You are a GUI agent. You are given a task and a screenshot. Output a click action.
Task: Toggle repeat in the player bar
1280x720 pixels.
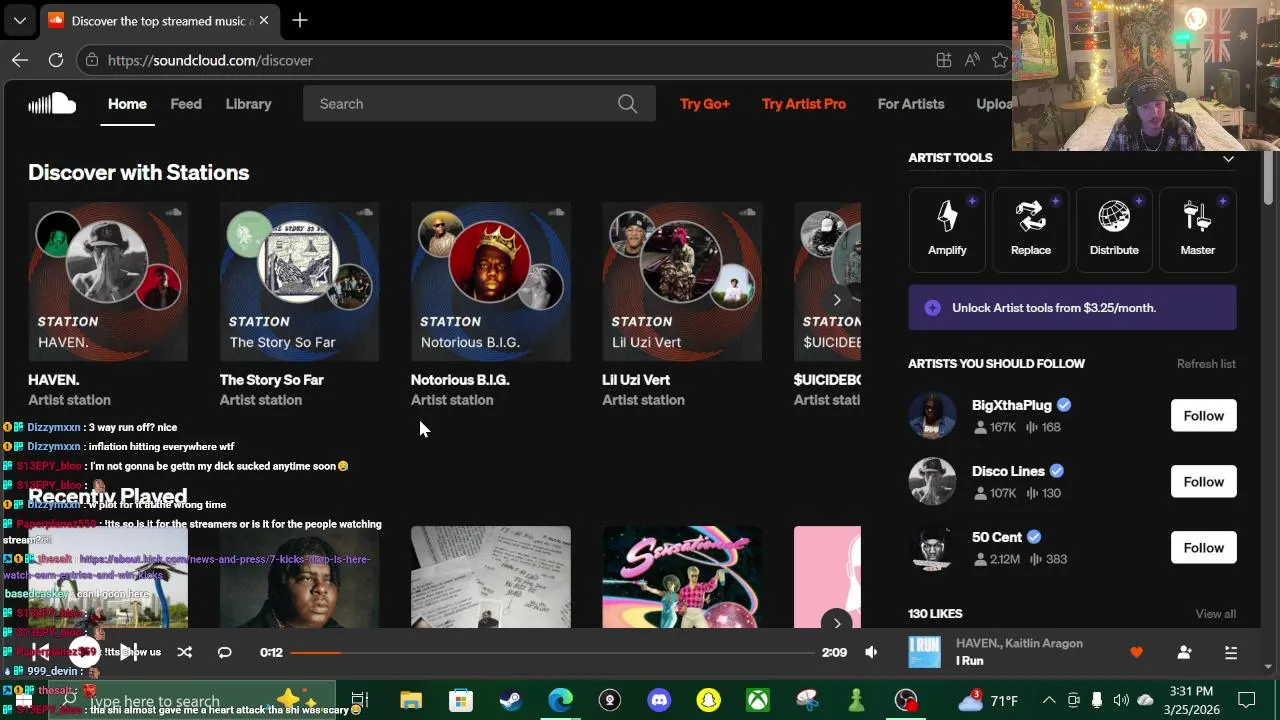(224, 652)
